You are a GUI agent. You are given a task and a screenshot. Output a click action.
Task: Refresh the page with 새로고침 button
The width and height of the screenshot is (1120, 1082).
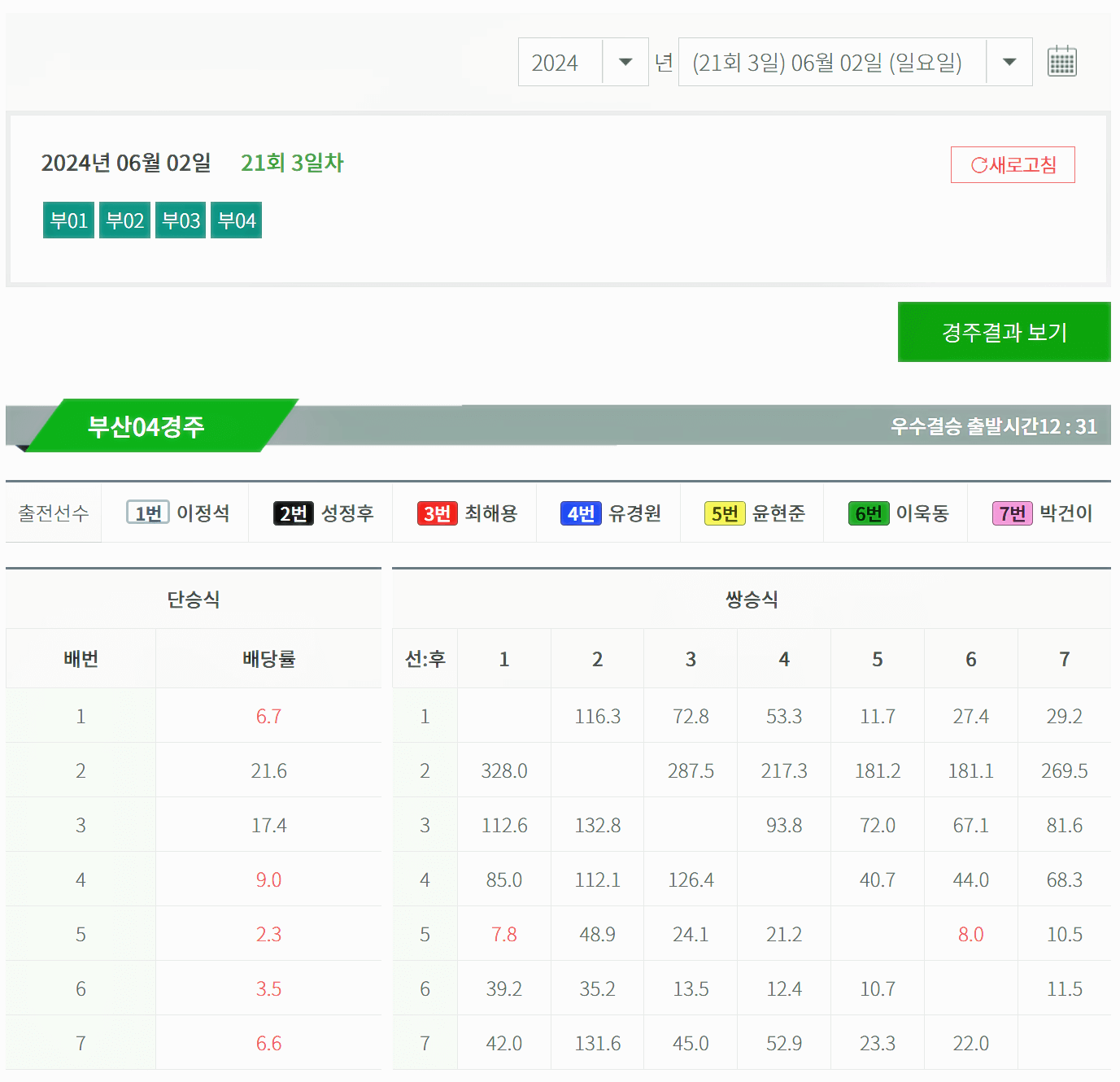[1013, 164]
